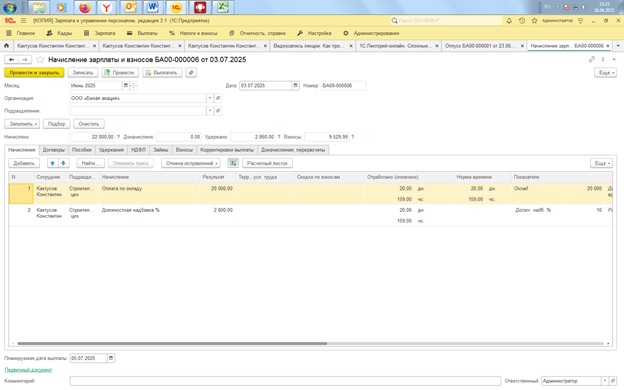Screen dimensions: 624x390
Task: Move row up arrow
Action: click(x=52, y=163)
